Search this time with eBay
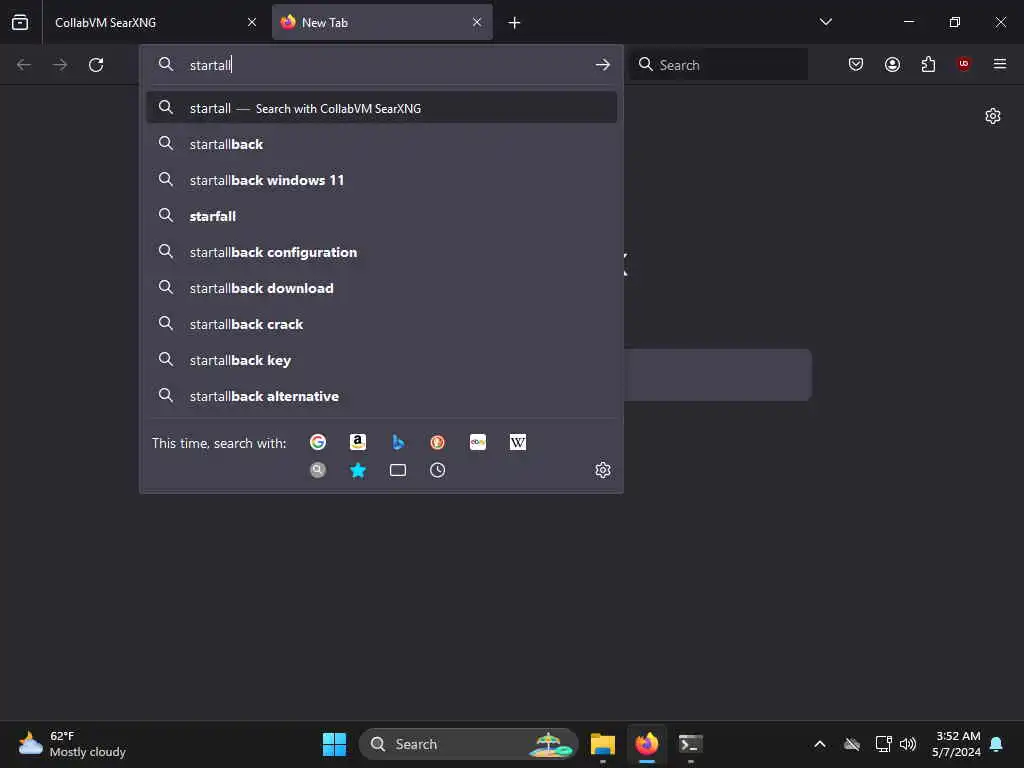This screenshot has width=1024, height=768. [478, 442]
